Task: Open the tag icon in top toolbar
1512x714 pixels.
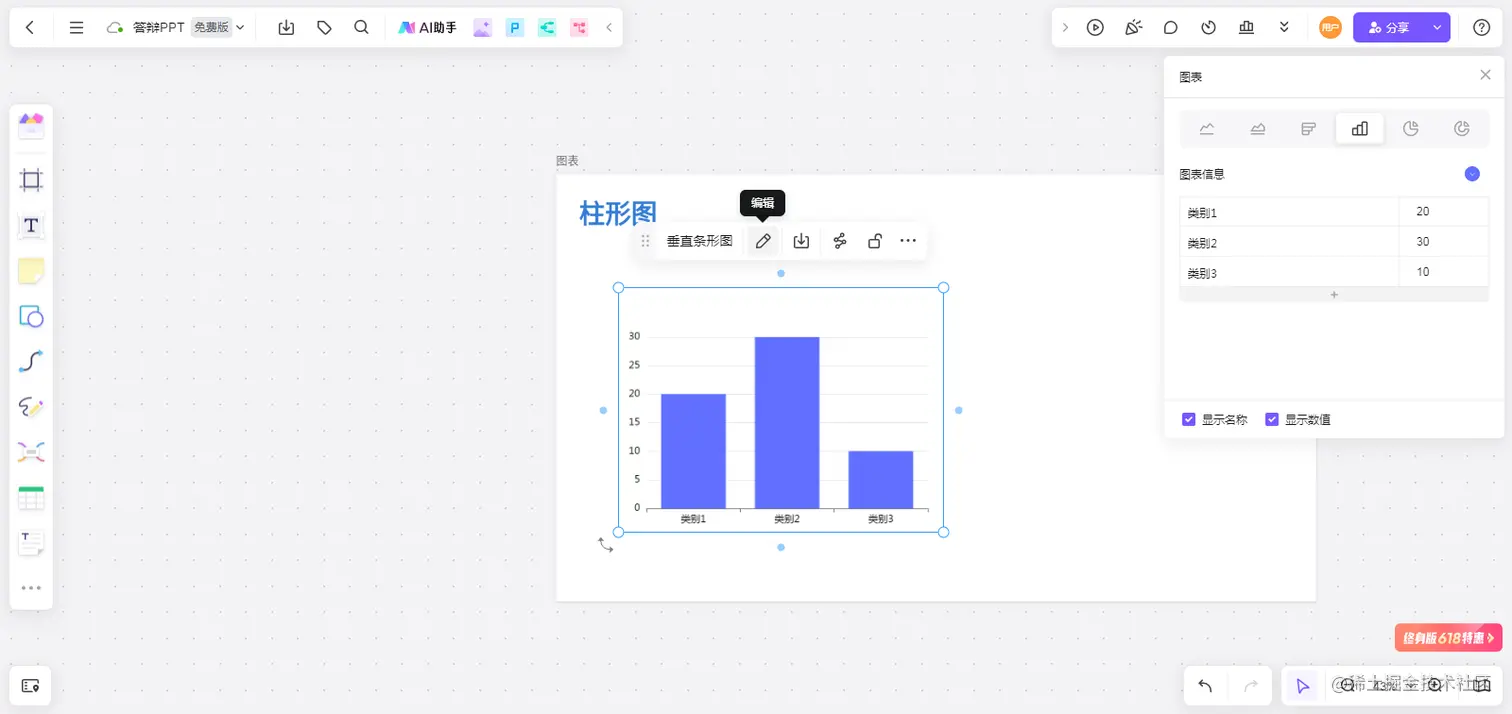Action: 324,28
